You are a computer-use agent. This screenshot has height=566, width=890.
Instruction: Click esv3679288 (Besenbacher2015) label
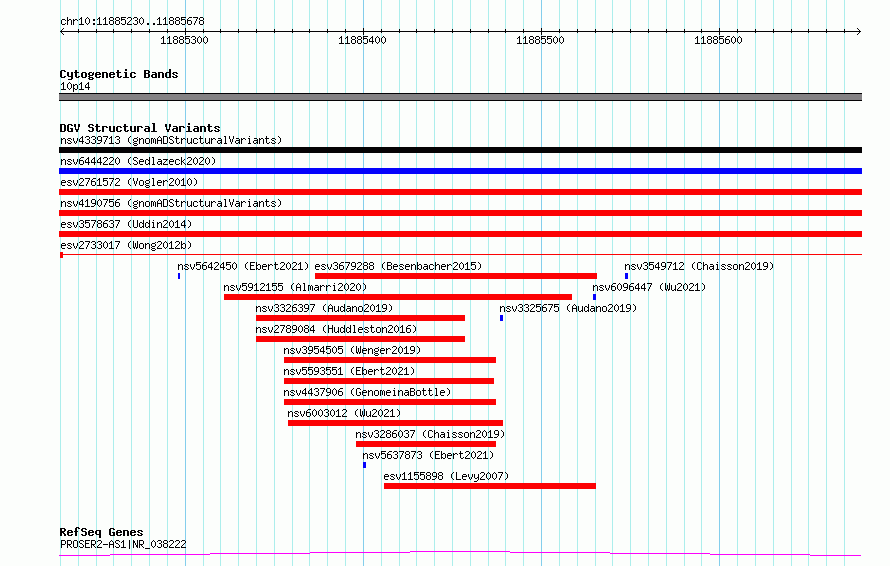coord(398,266)
